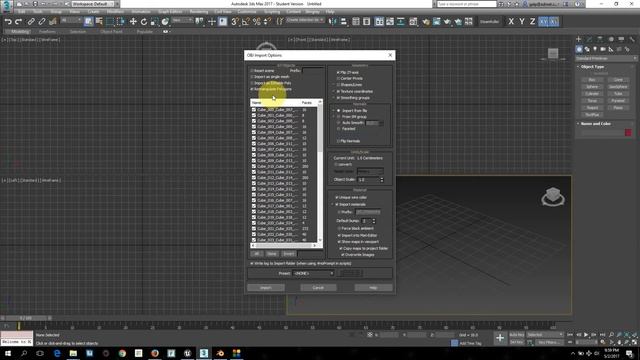The image size is (640, 360).
Task: Toggle the Unique wire color checkbox
Action: pyautogui.click(x=337, y=198)
